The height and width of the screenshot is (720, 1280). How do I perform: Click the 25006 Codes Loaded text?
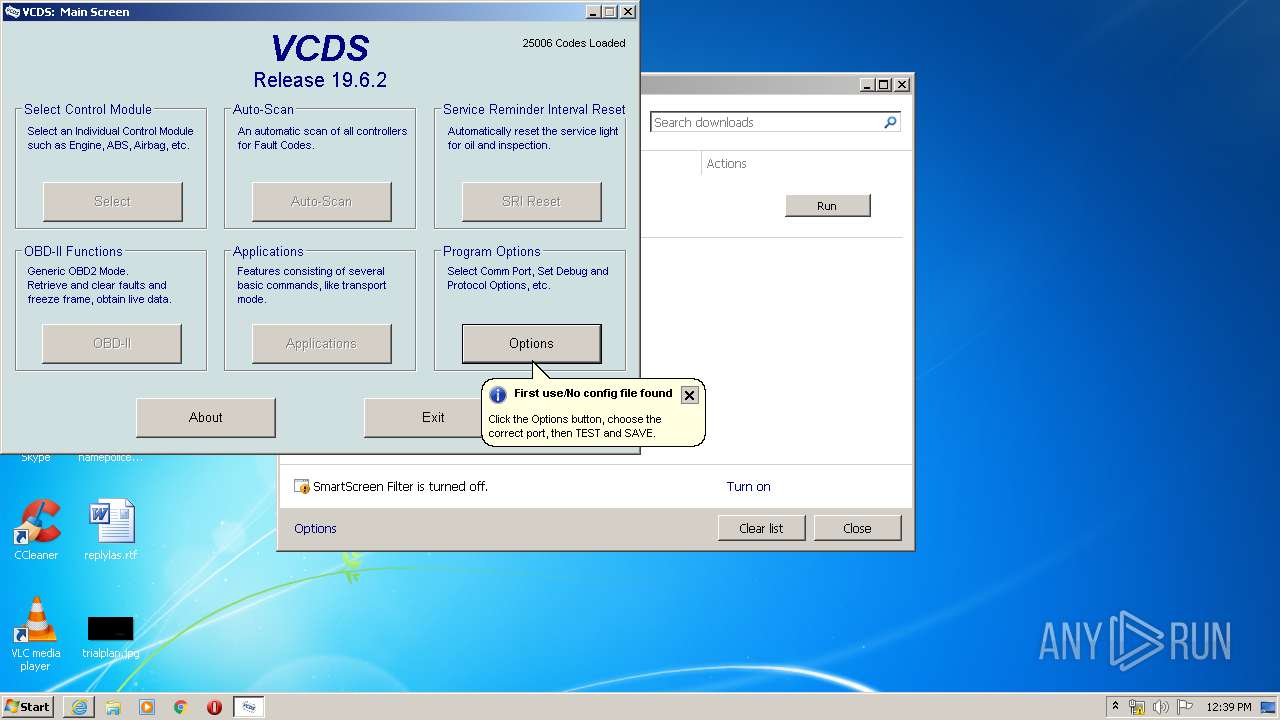tap(574, 43)
